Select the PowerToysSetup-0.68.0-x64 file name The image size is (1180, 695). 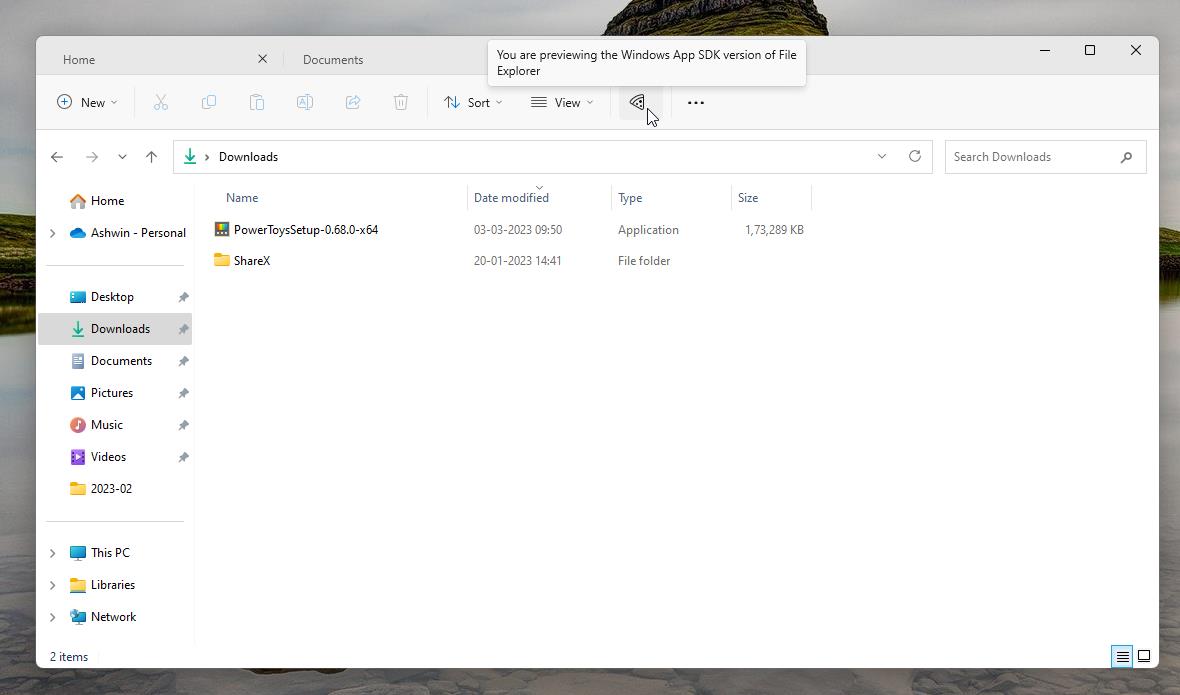tap(306, 229)
